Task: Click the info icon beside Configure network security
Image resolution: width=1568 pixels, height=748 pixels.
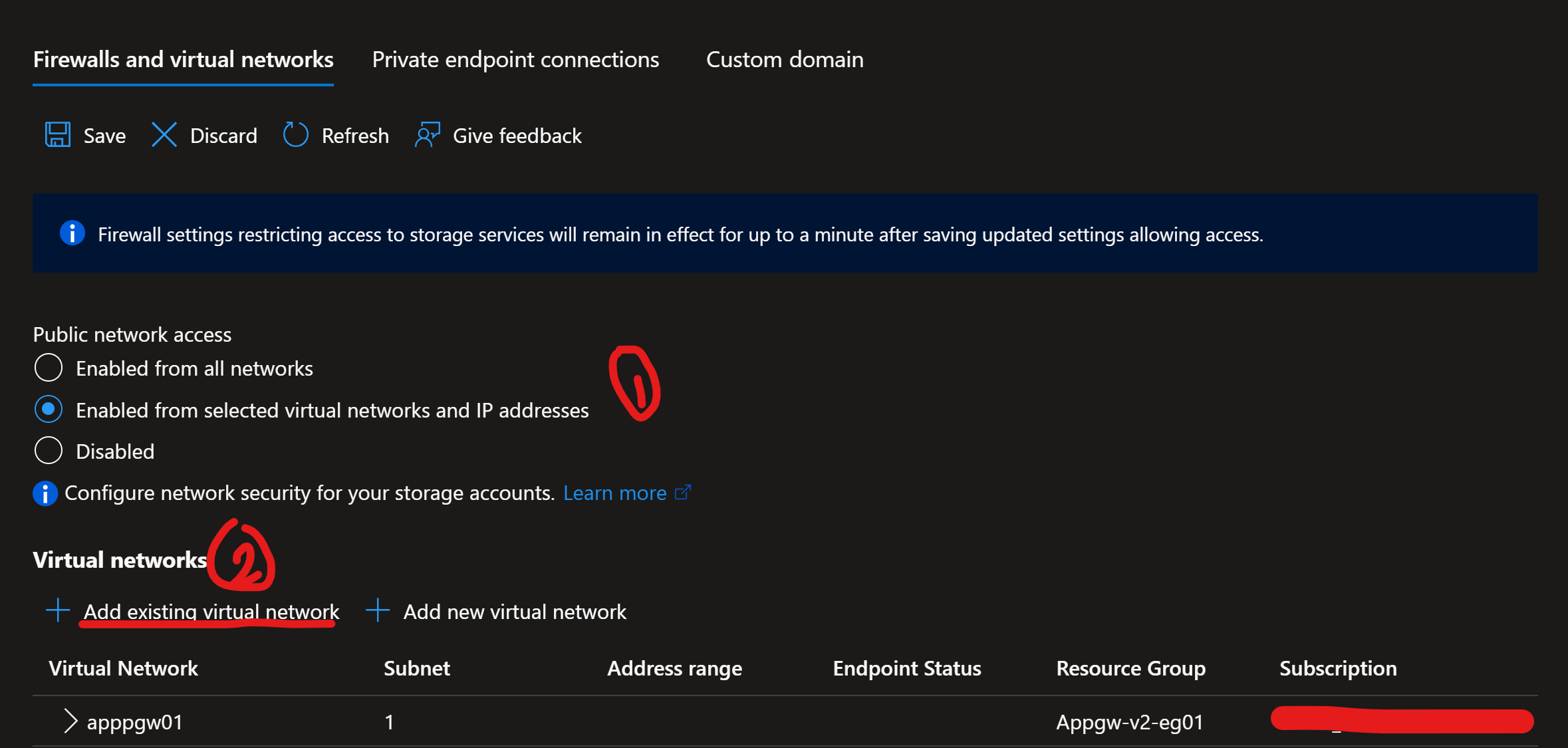Action: point(45,493)
